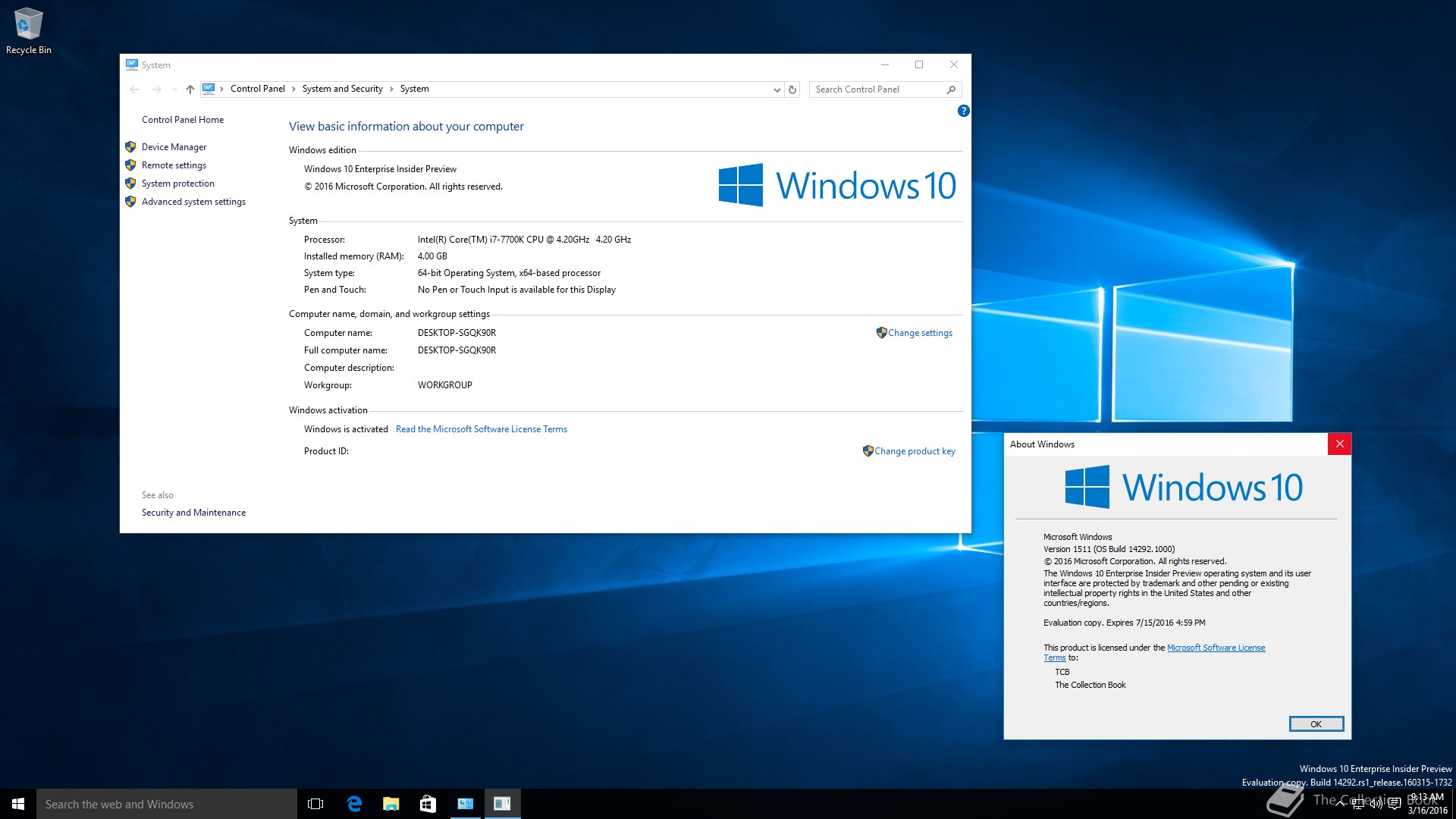Open the Store app from taskbar
This screenshot has height=819, width=1456.
[428, 804]
